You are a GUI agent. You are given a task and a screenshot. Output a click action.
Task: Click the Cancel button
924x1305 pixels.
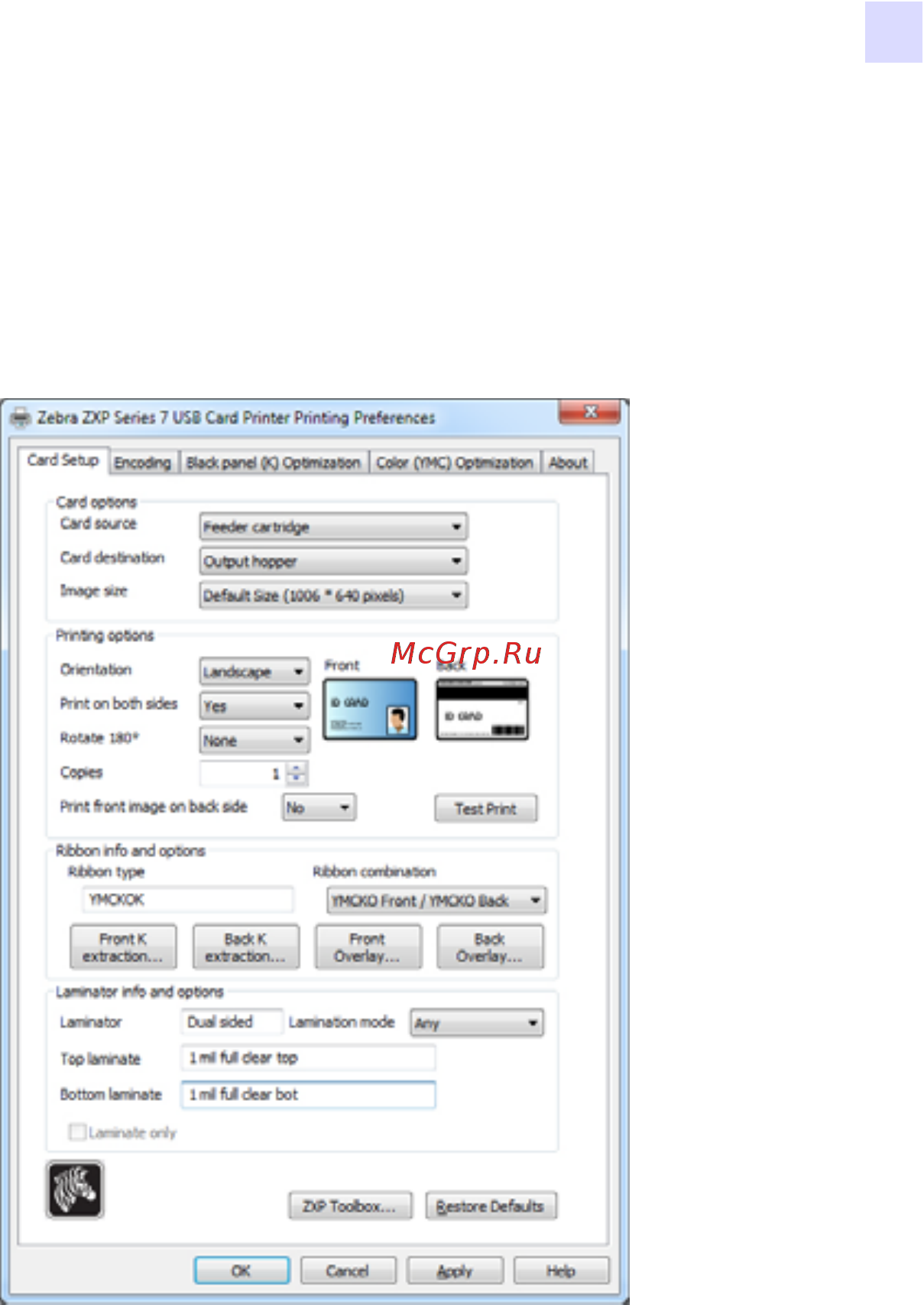348,1271
